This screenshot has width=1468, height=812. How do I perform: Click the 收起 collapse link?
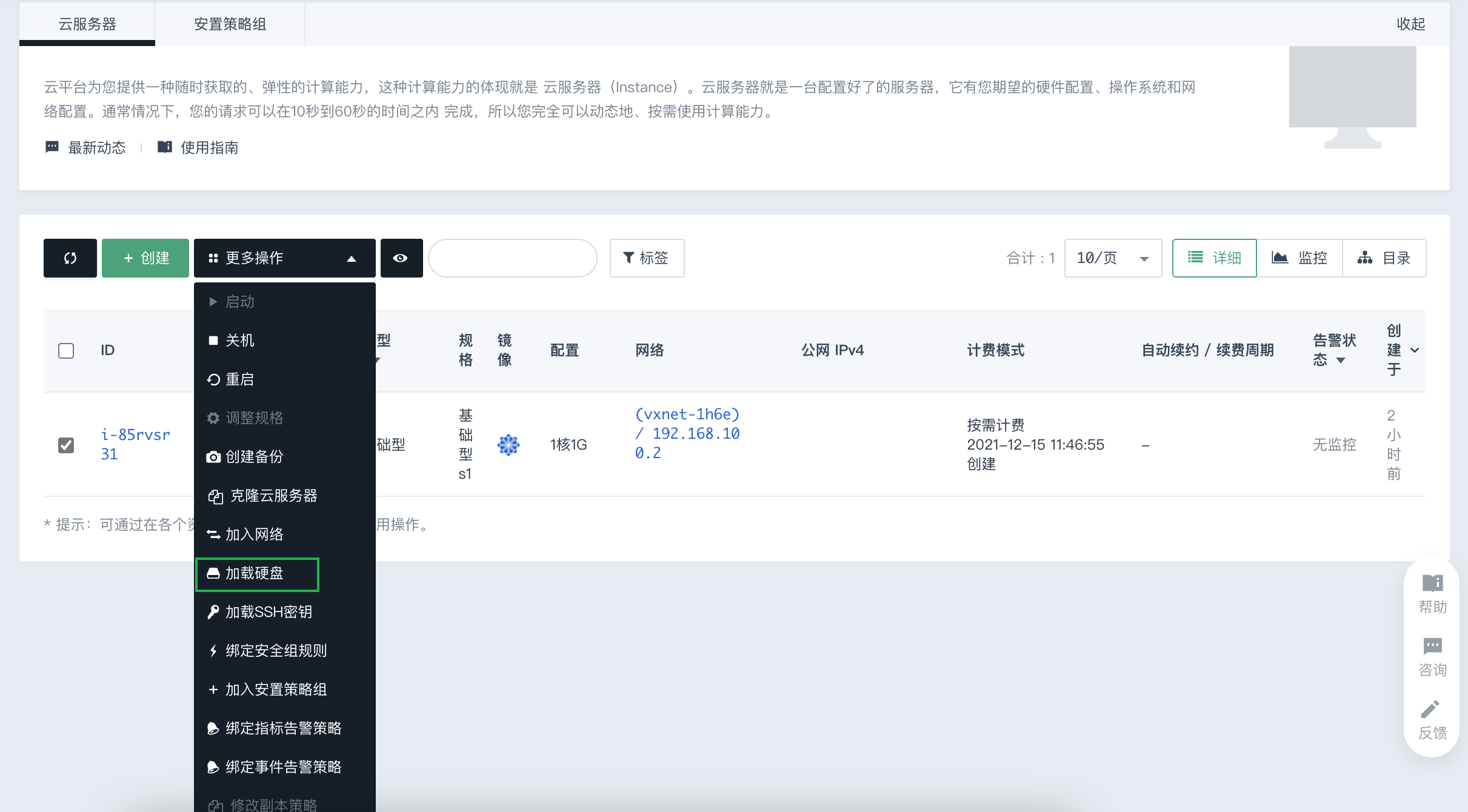pos(1410,24)
